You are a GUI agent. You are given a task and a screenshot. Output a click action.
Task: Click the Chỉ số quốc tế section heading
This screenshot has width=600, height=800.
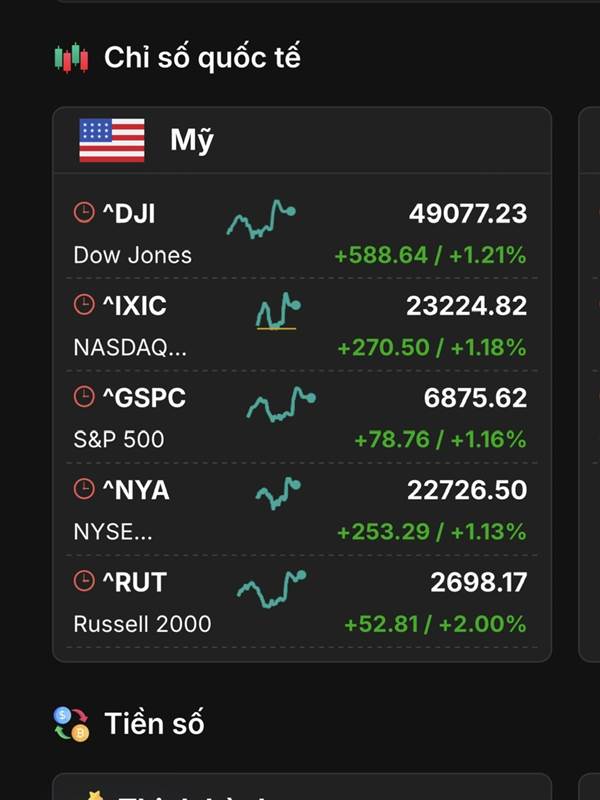tap(202, 58)
